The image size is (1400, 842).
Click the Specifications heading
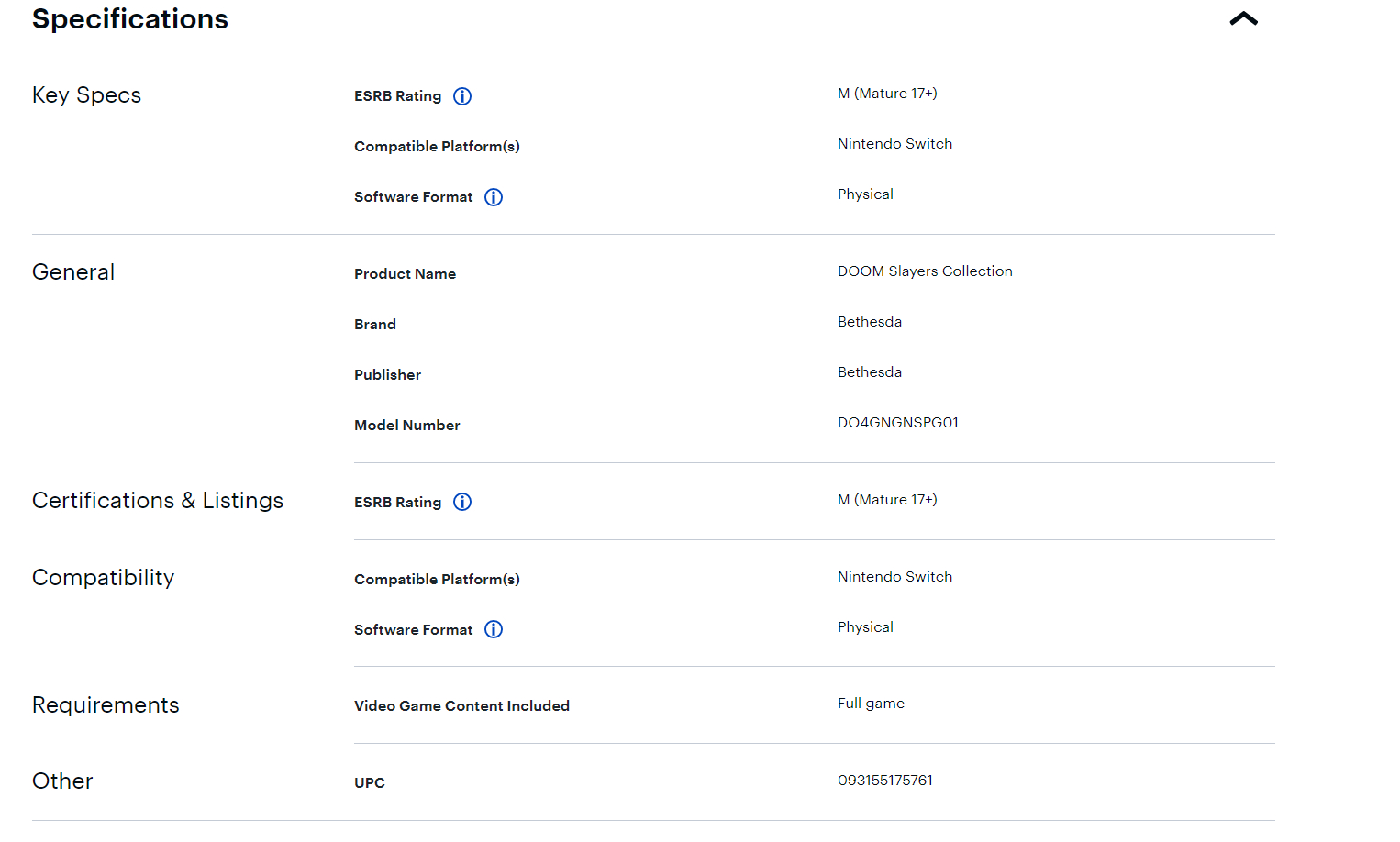pos(130,19)
